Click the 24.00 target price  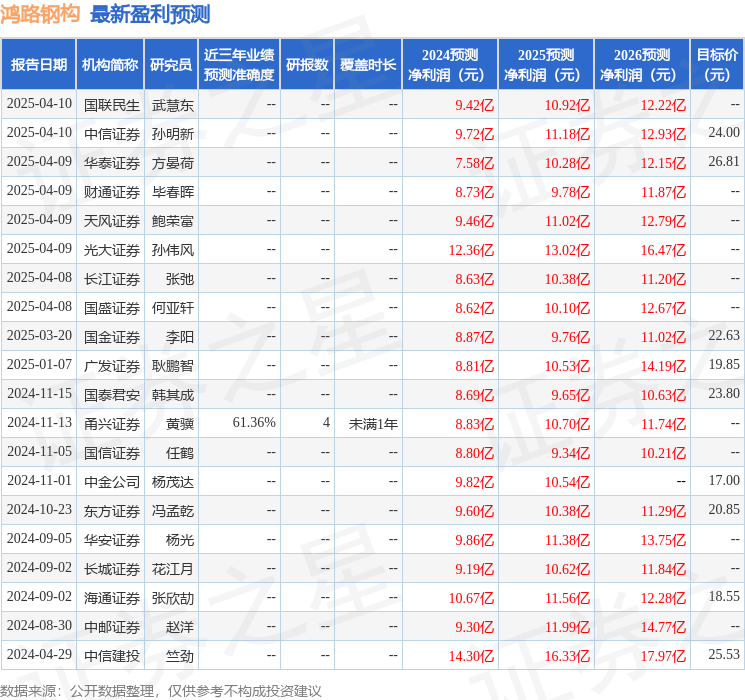[x=724, y=132]
